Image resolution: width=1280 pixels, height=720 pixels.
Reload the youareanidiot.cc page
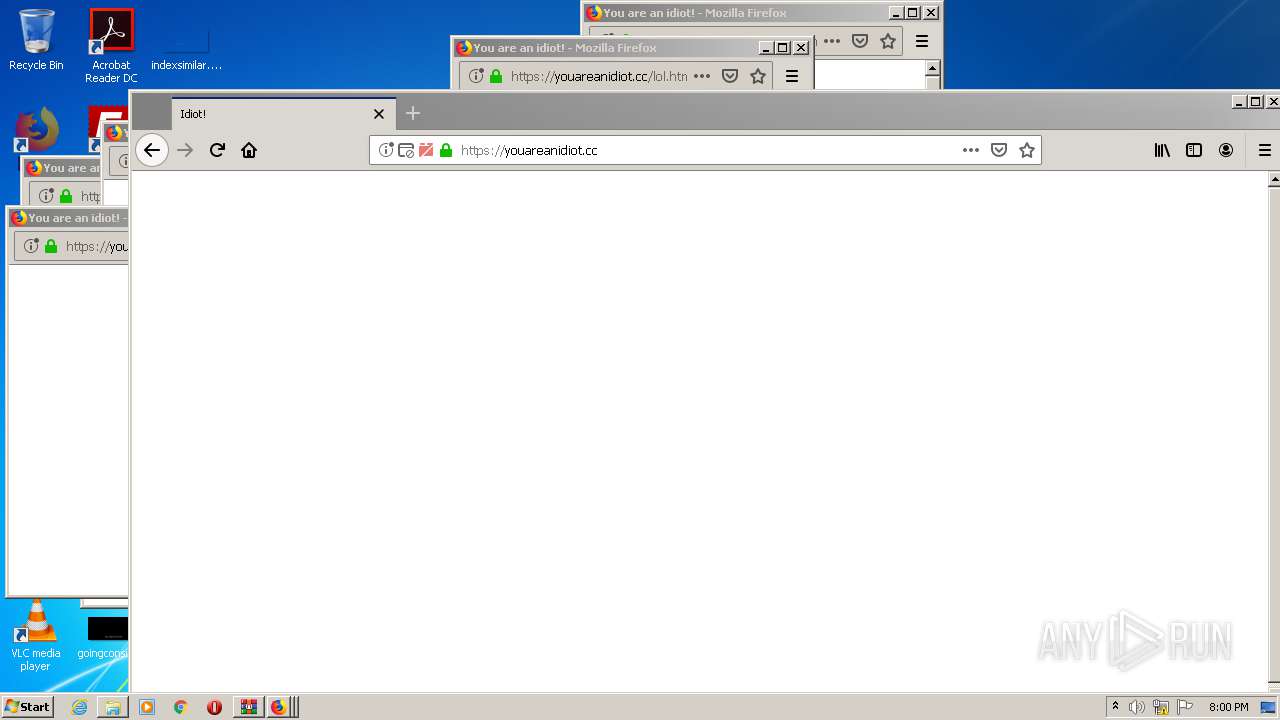click(217, 150)
